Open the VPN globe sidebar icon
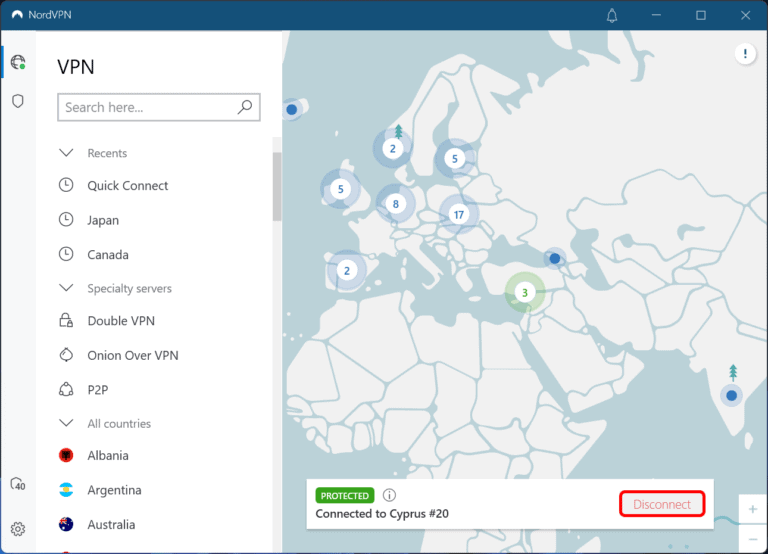Viewport: 768px width, 554px height. tap(17, 63)
